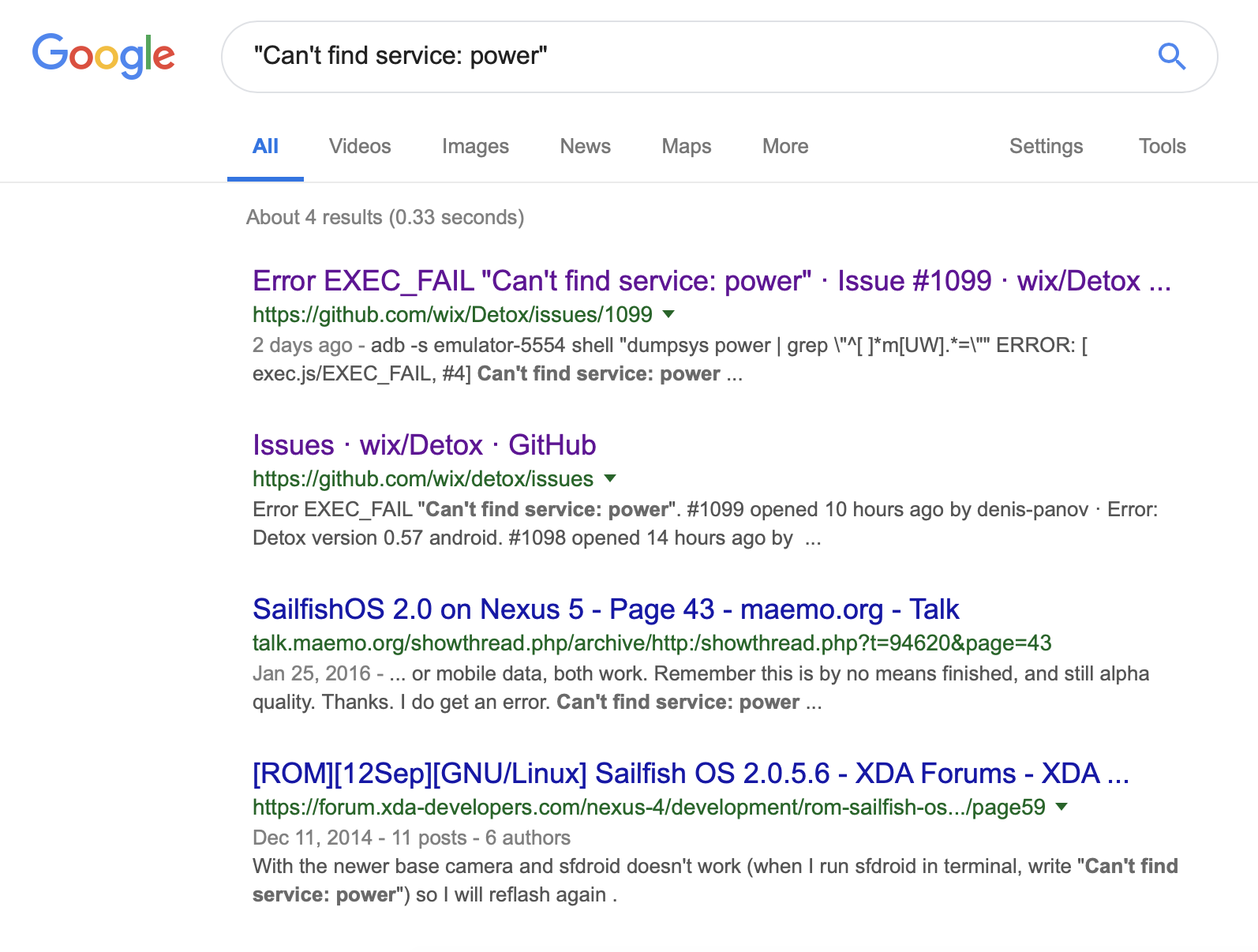The width and height of the screenshot is (1258, 952).
Task: Expand the dropdown next to the GitHub issue #1099 URL
Action: (x=669, y=315)
